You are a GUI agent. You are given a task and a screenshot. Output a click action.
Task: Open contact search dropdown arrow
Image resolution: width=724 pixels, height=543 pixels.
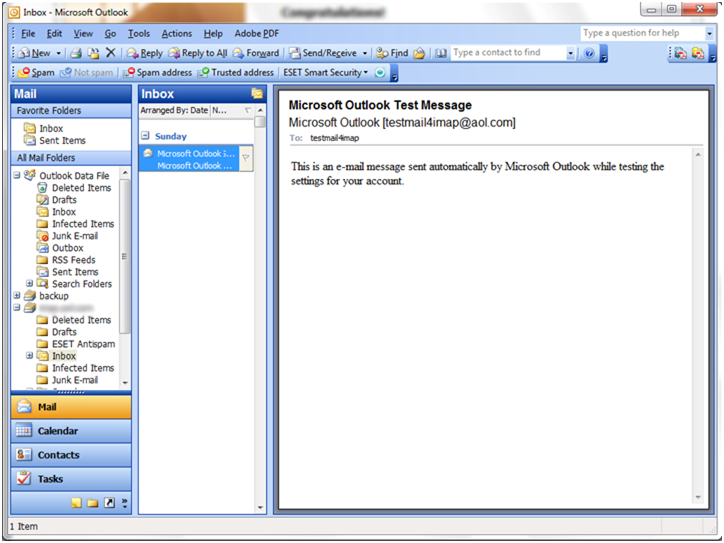pyautogui.click(x=571, y=53)
